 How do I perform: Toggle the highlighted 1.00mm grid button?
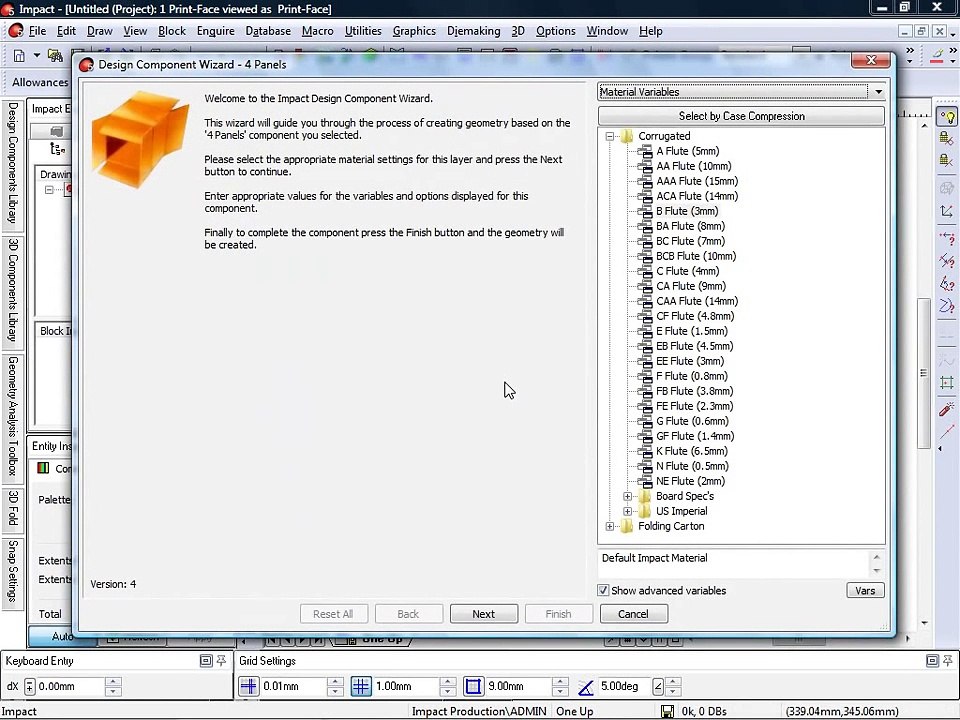(361, 686)
